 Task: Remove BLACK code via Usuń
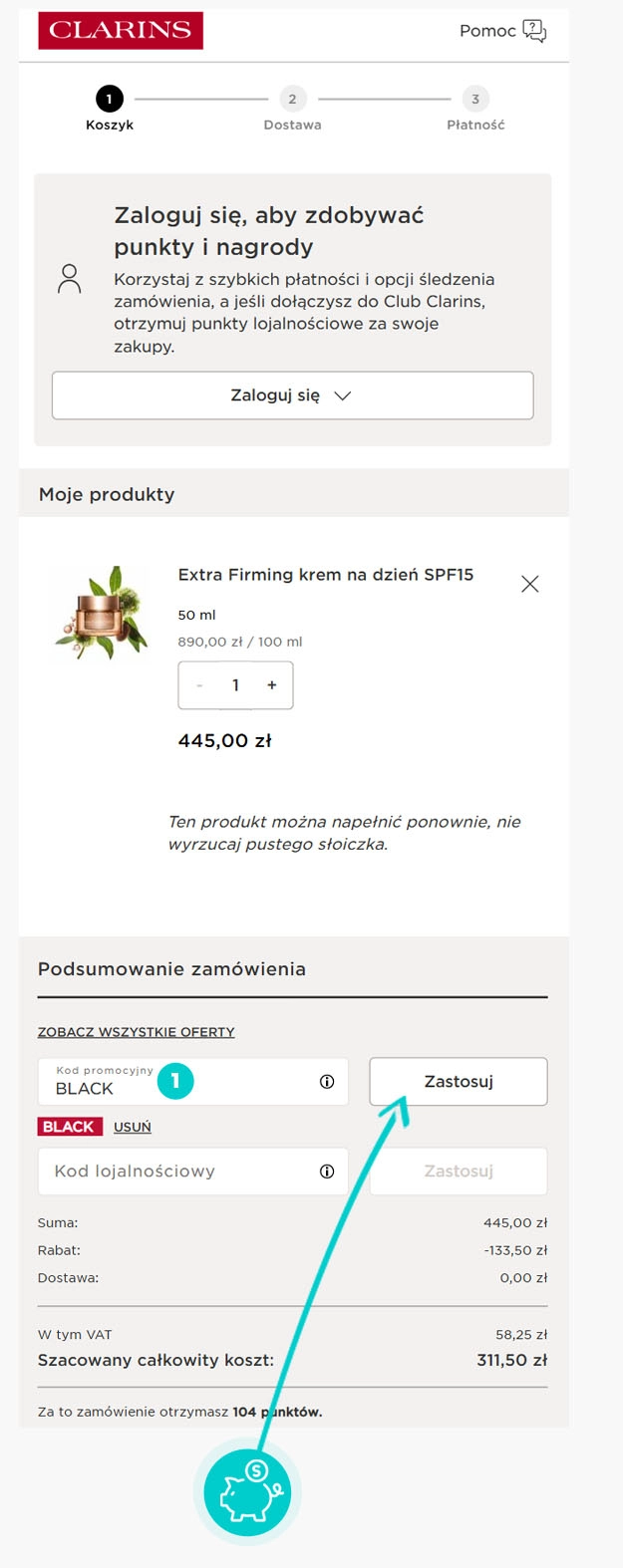(133, 1127)
